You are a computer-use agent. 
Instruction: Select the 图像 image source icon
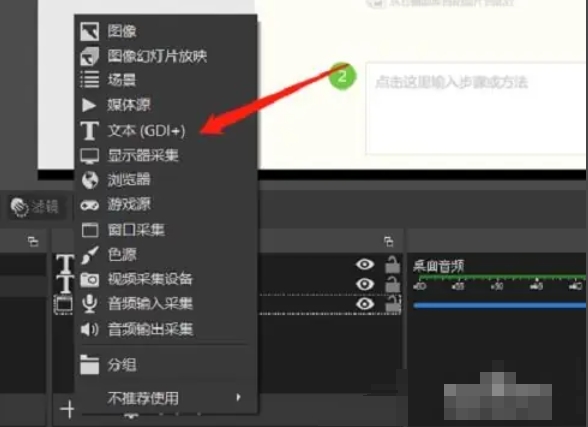pyautogui.click(x=90, y=31)
